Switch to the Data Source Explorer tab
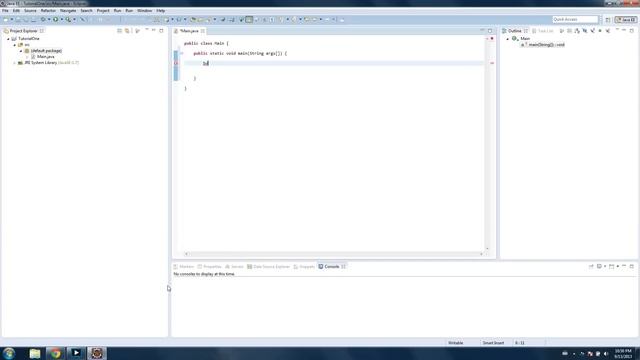Image resolution: width=640 pixels, height=360 pixels. (x=268, y=267)
